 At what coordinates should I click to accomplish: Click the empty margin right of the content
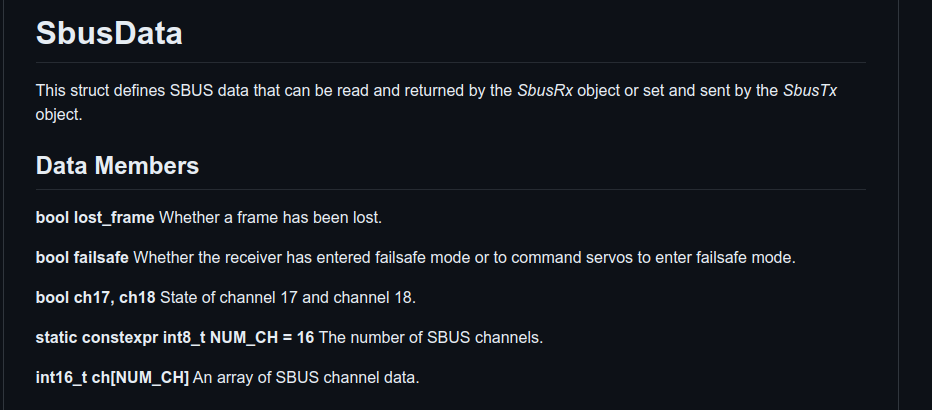915,200
